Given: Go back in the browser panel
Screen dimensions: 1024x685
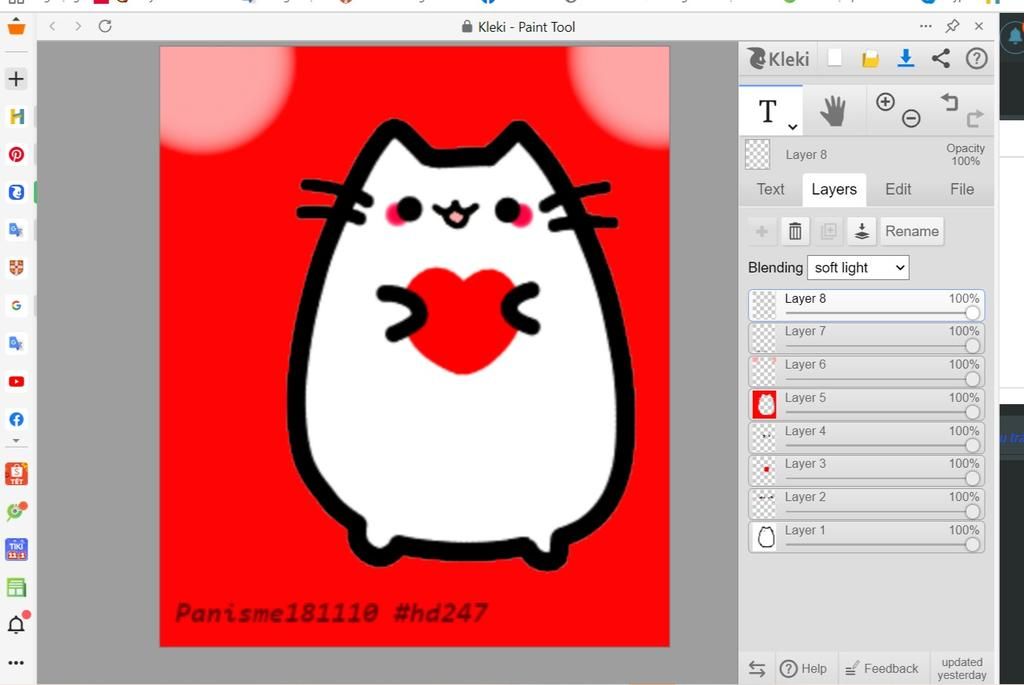Looking at the screenshot, I should (52, 26).
